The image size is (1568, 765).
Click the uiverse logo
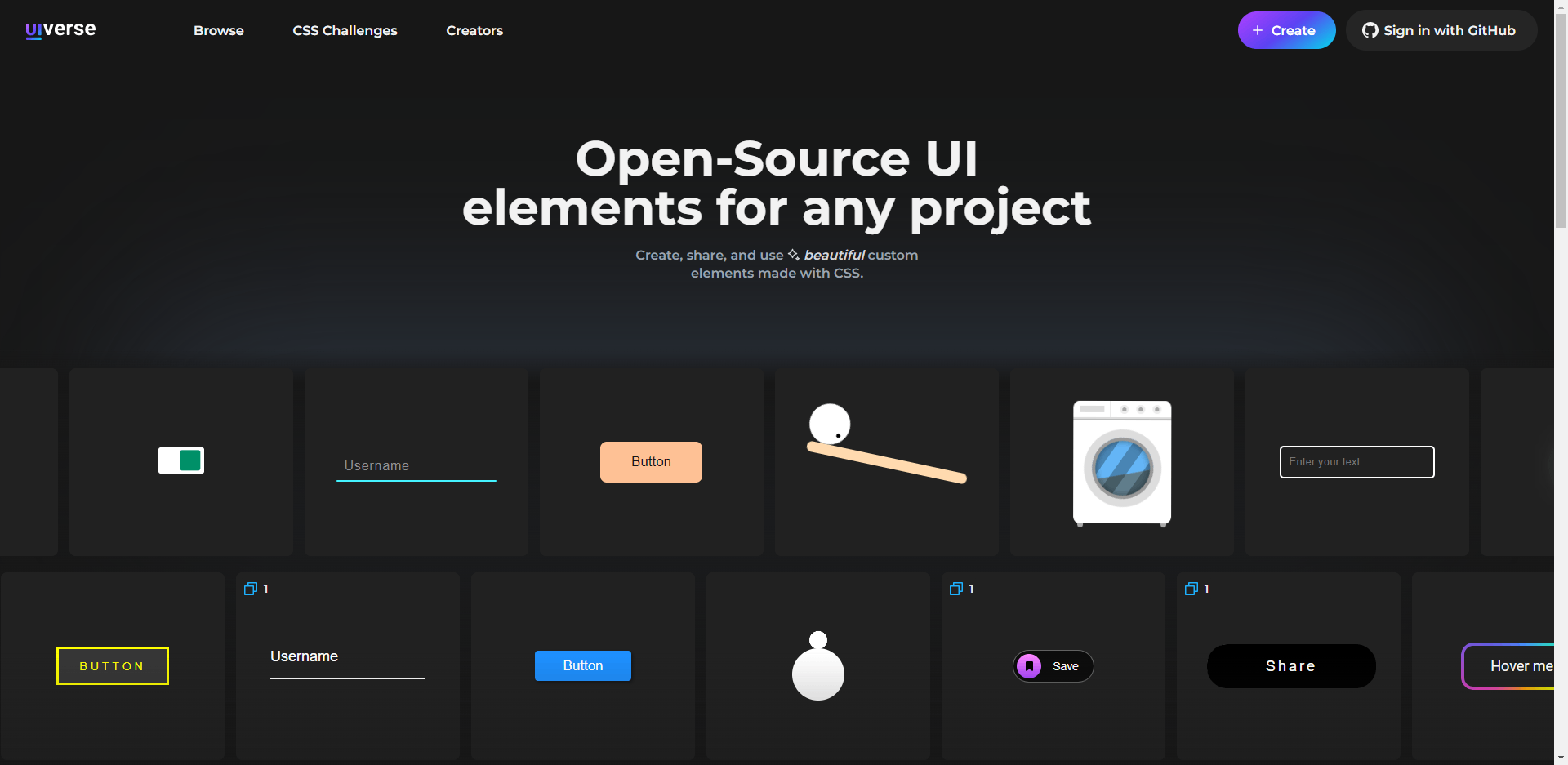click(x=60, y=30)
